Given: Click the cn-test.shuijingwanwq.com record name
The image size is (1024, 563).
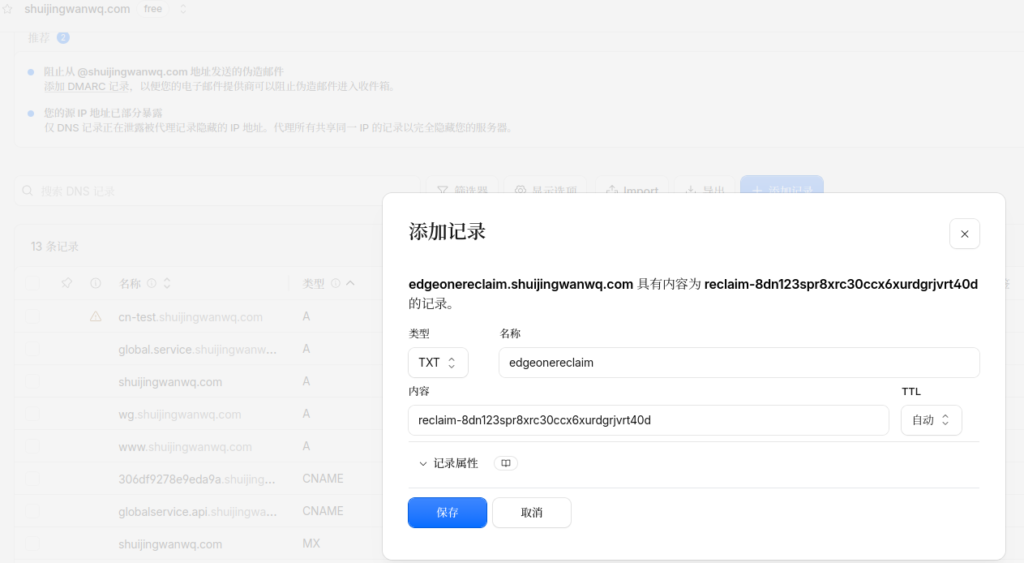Looking at the screenshot, I should [x=190, y=317].
